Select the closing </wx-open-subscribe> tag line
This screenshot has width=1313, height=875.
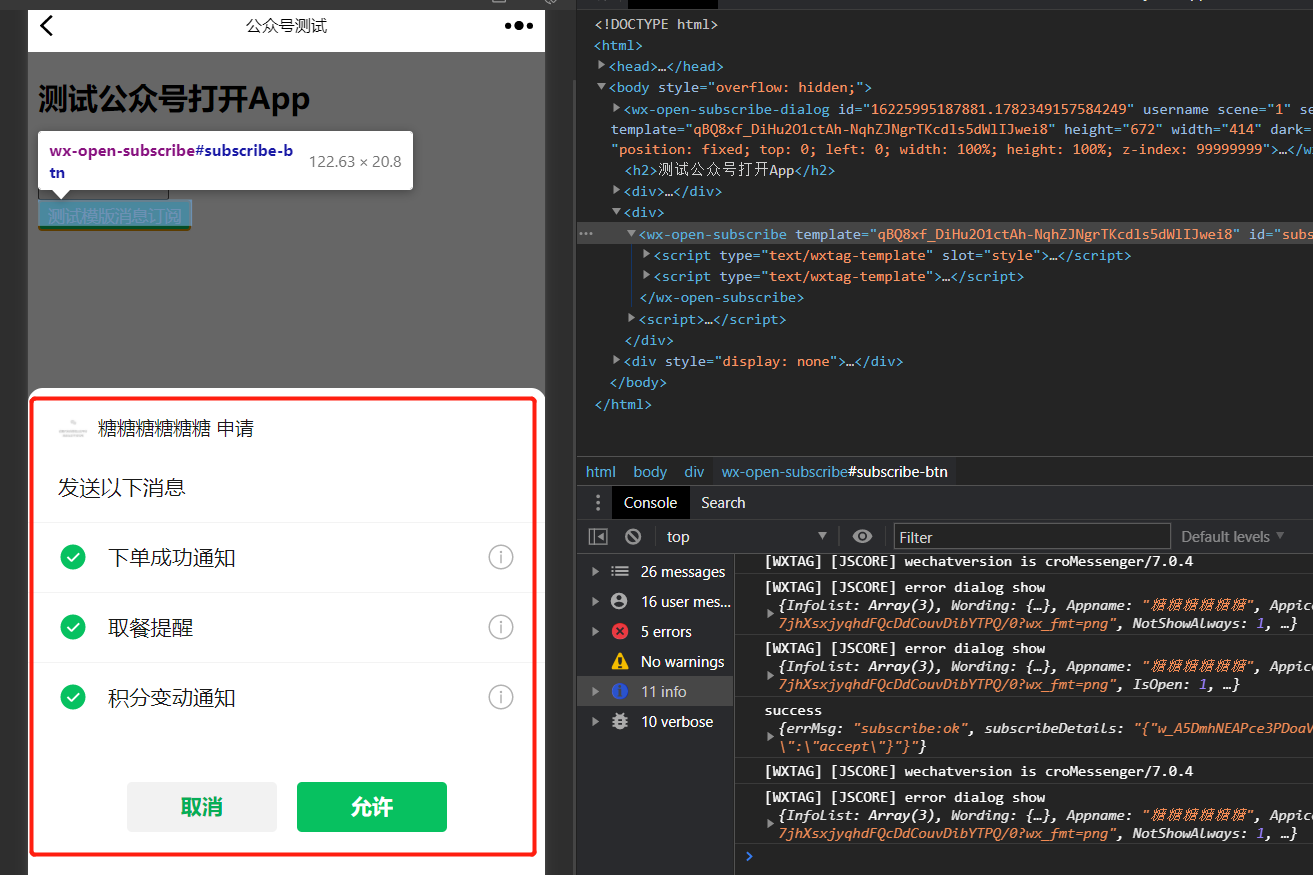coord(722,297)
